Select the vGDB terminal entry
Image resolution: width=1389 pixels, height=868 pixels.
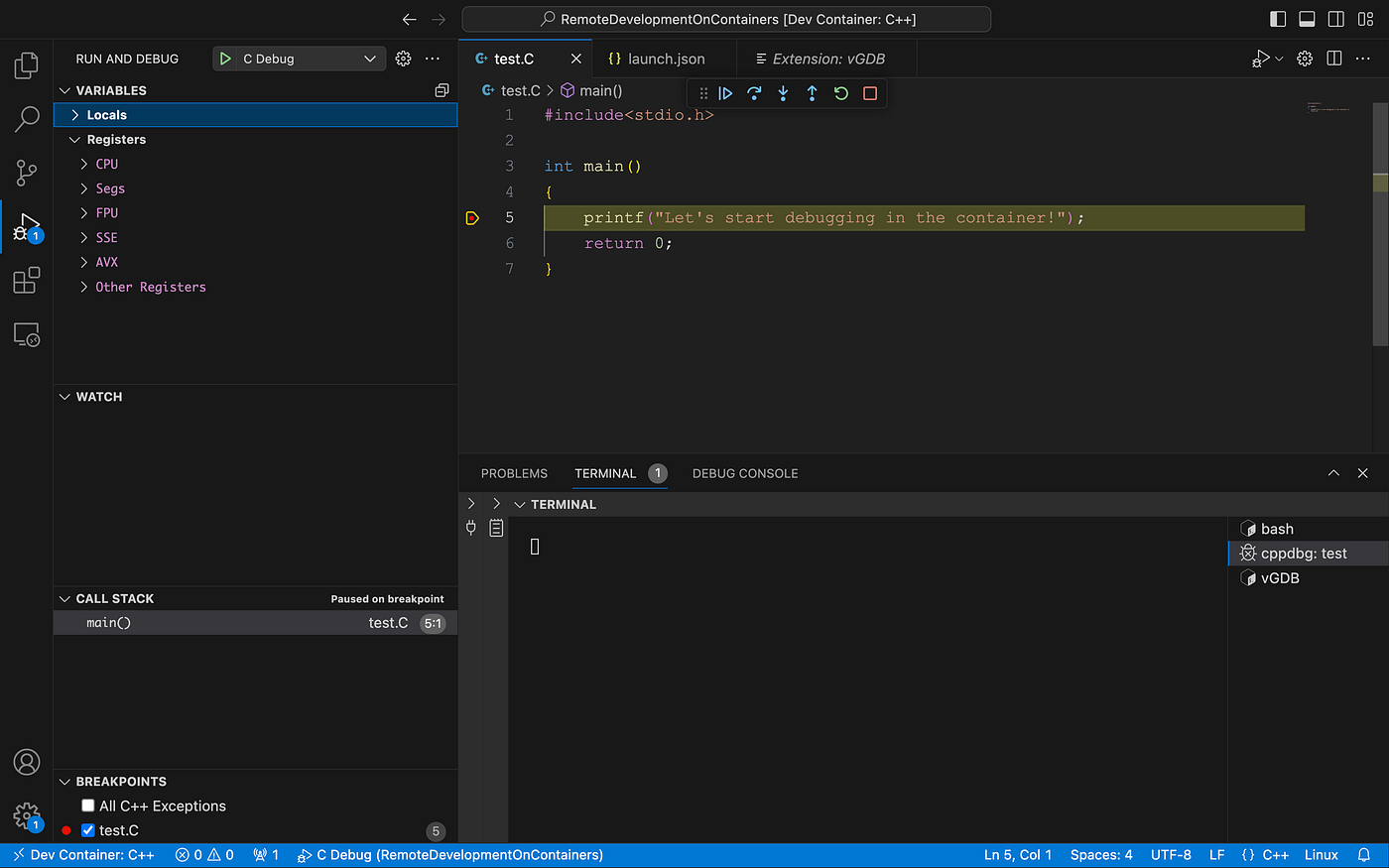click(x=1279, y=578)
